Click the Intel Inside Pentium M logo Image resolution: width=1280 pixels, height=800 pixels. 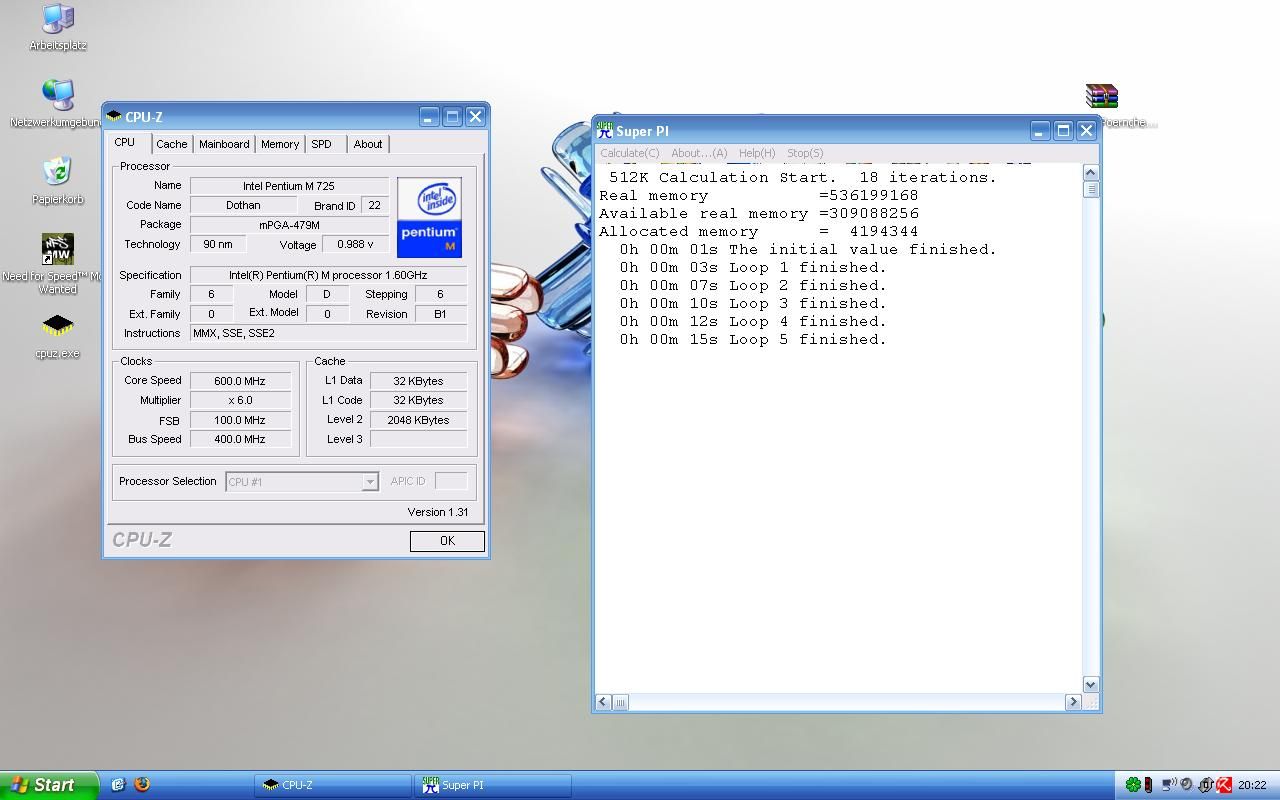[x=429, y=218]
